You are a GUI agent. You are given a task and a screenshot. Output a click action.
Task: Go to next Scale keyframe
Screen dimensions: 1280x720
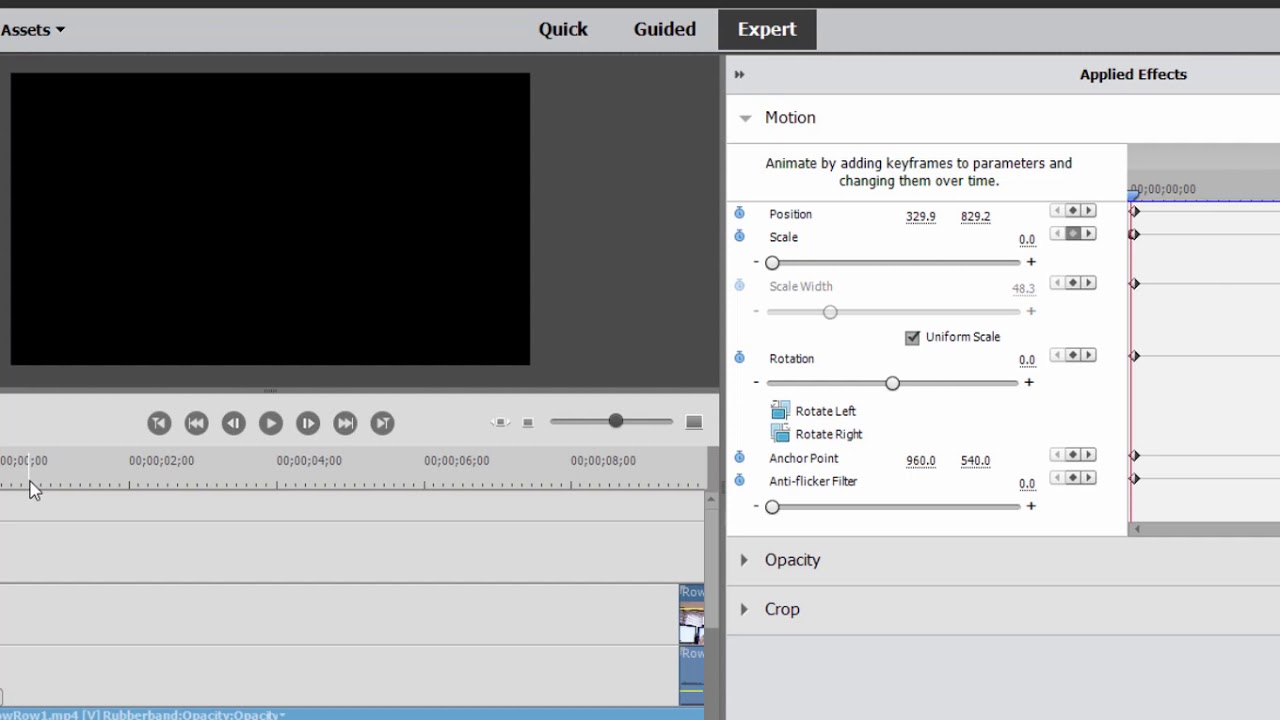pos(1088,233)
